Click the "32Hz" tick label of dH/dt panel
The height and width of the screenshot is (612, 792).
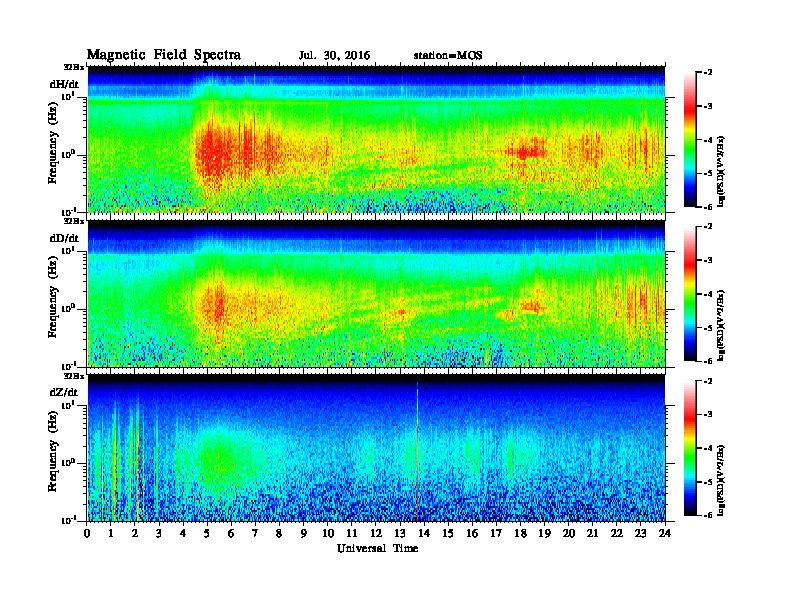click(74, 67)
